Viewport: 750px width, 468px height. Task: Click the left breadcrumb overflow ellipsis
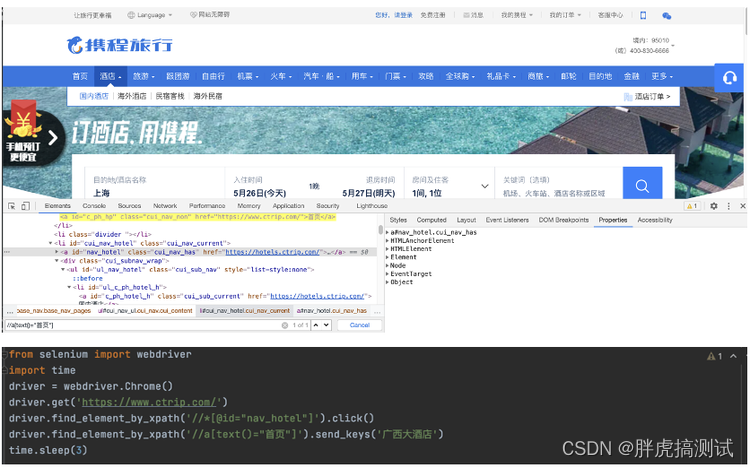[10, 311]
